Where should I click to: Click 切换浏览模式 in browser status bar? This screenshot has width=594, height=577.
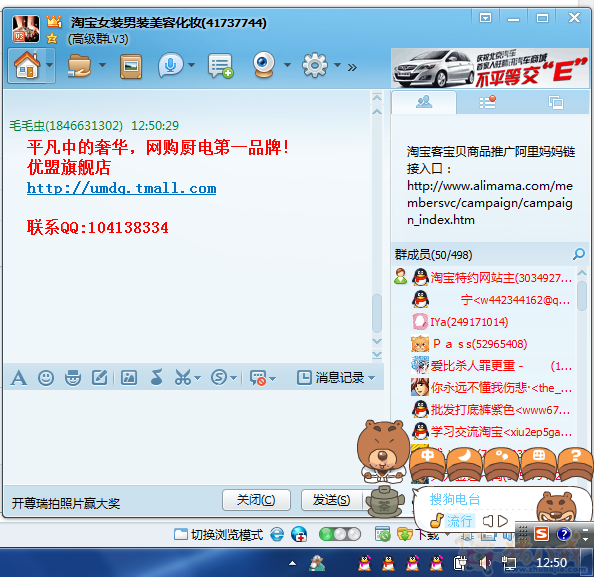click(x=219, y=535)
